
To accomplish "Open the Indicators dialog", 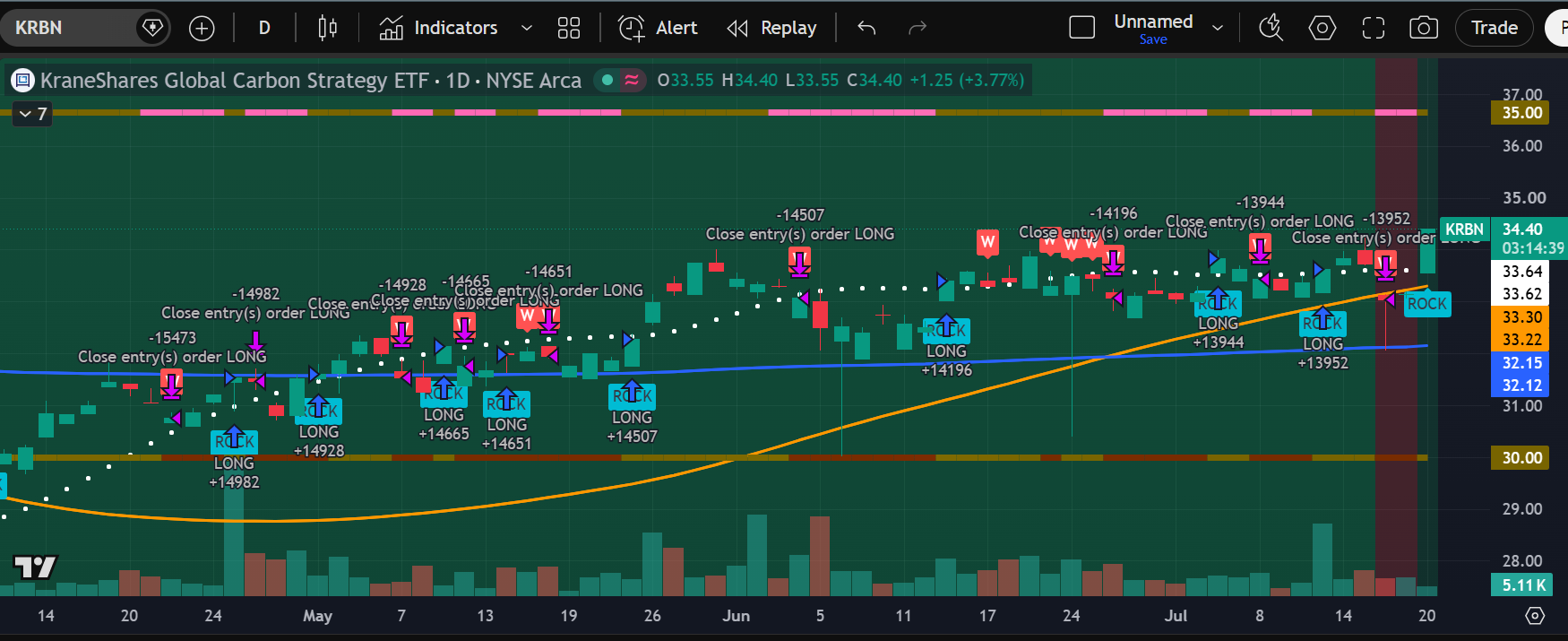I will [438, 28].
